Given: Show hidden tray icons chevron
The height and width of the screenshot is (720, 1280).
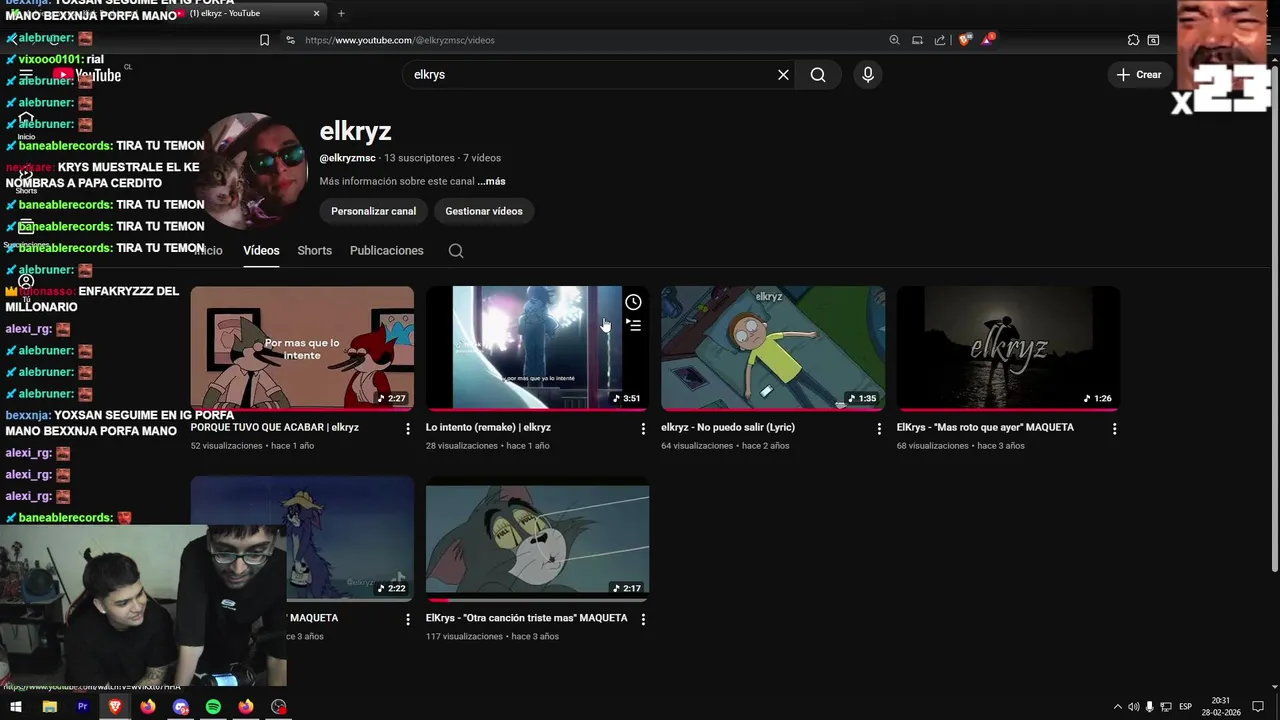Looking at the screenshot, I should pyautogui.click(x=1118, y=707).
